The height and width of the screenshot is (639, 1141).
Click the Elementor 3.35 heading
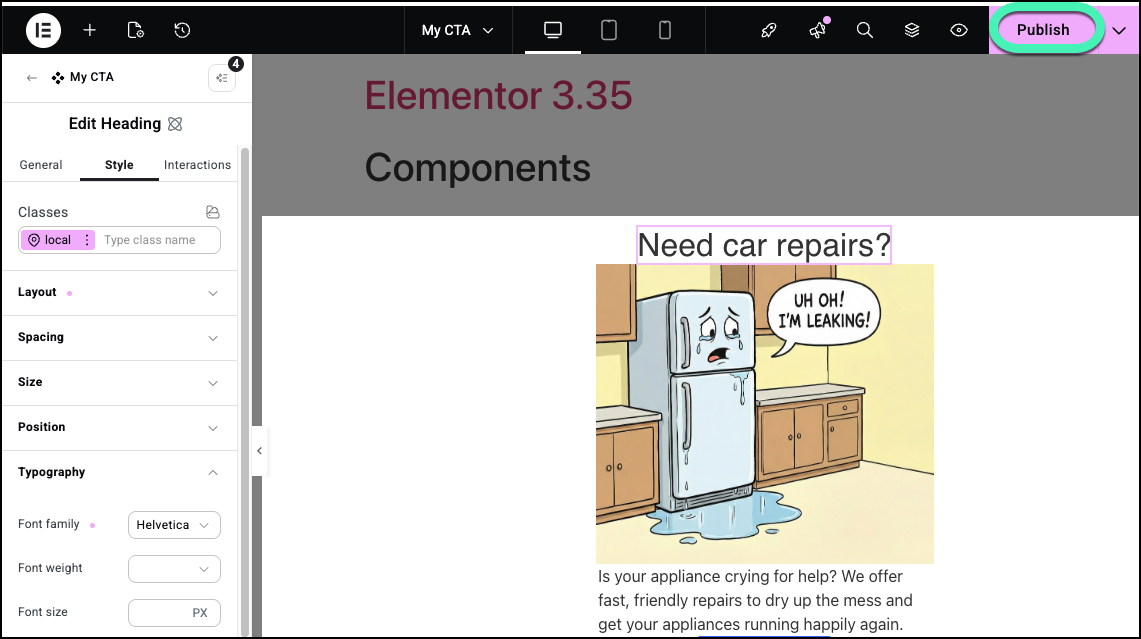click(x=498, y=95)
